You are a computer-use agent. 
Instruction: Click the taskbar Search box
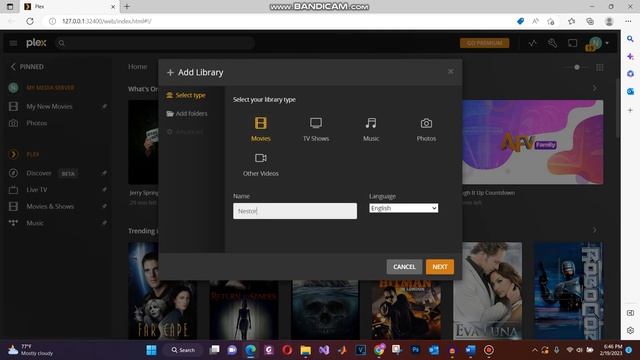(x=183, y=350)
